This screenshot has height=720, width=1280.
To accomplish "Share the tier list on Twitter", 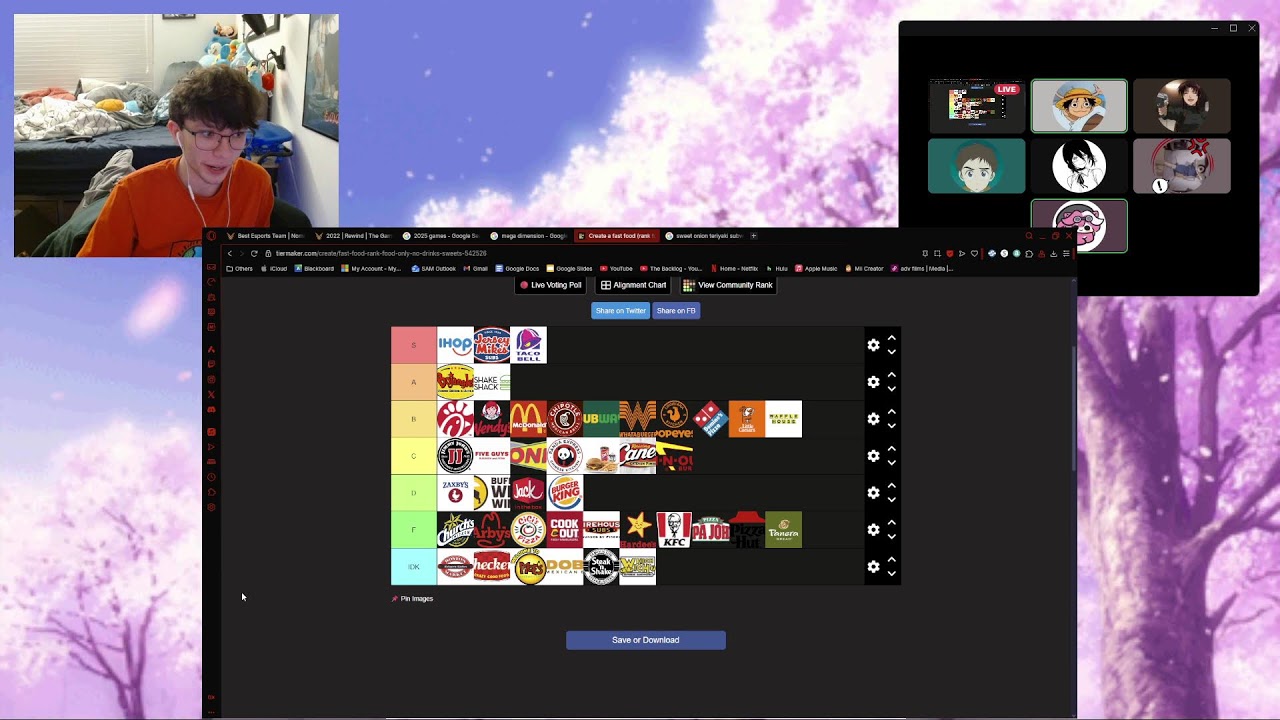I will [621, 311].
